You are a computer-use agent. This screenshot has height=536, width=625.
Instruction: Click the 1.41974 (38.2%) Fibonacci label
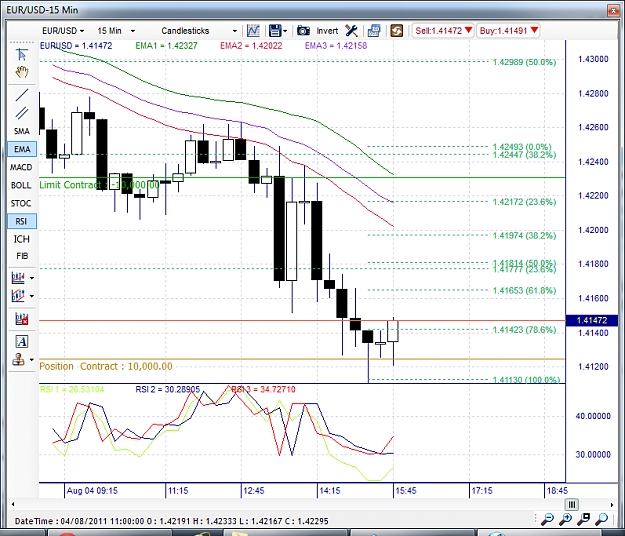point(524,236)
